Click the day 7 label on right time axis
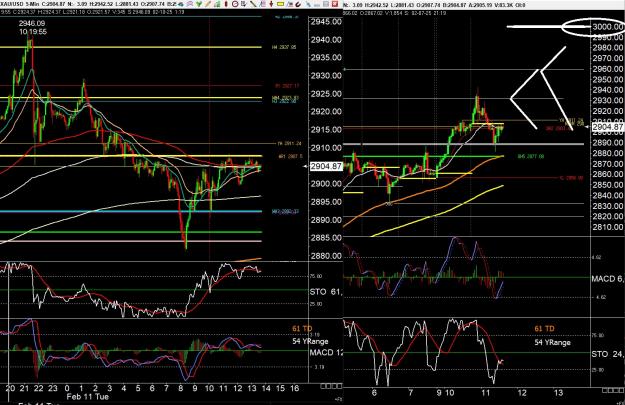This screenshot has width=625, height=405. 411,393
